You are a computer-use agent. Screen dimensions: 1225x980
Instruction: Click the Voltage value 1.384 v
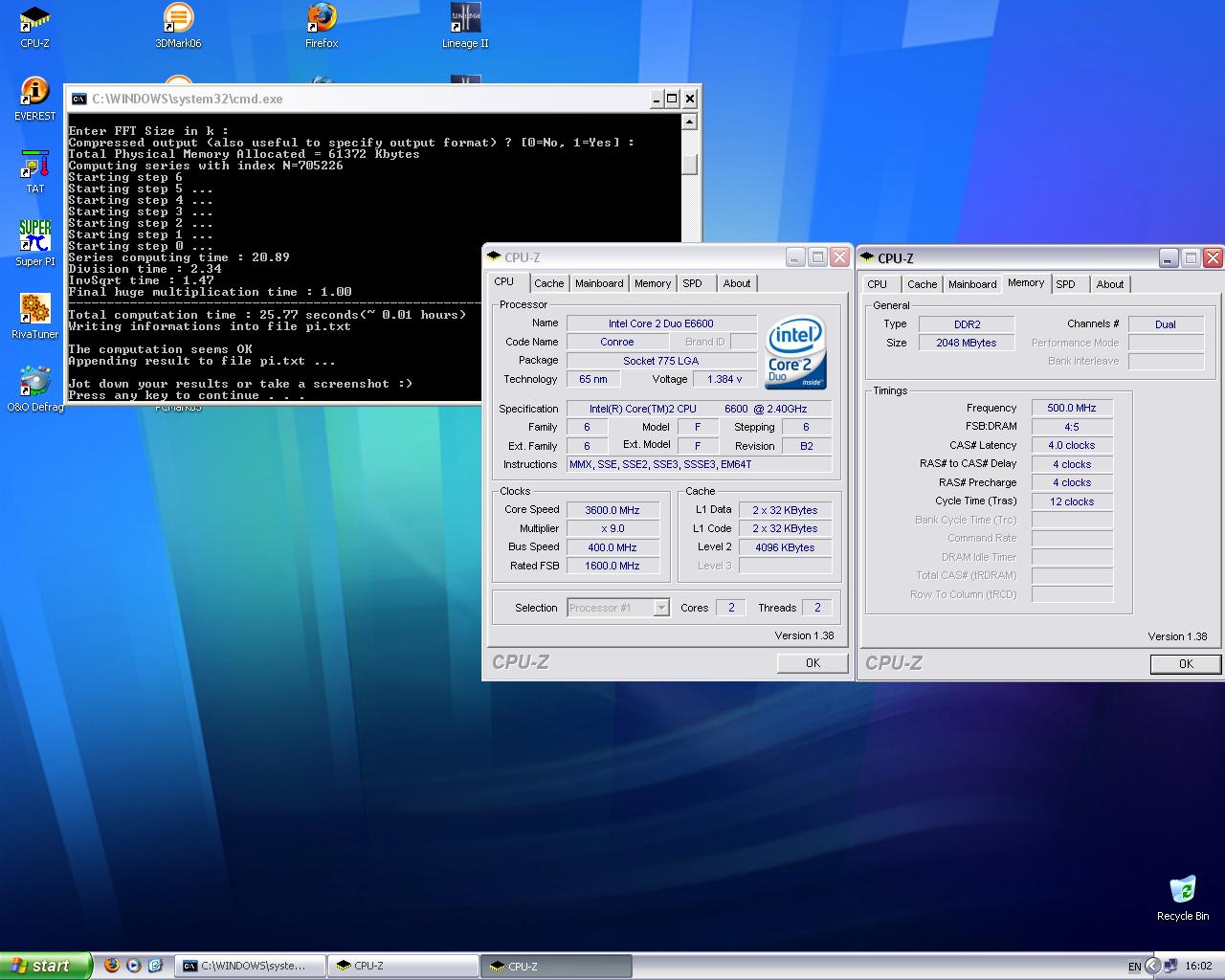pos(724,379)
